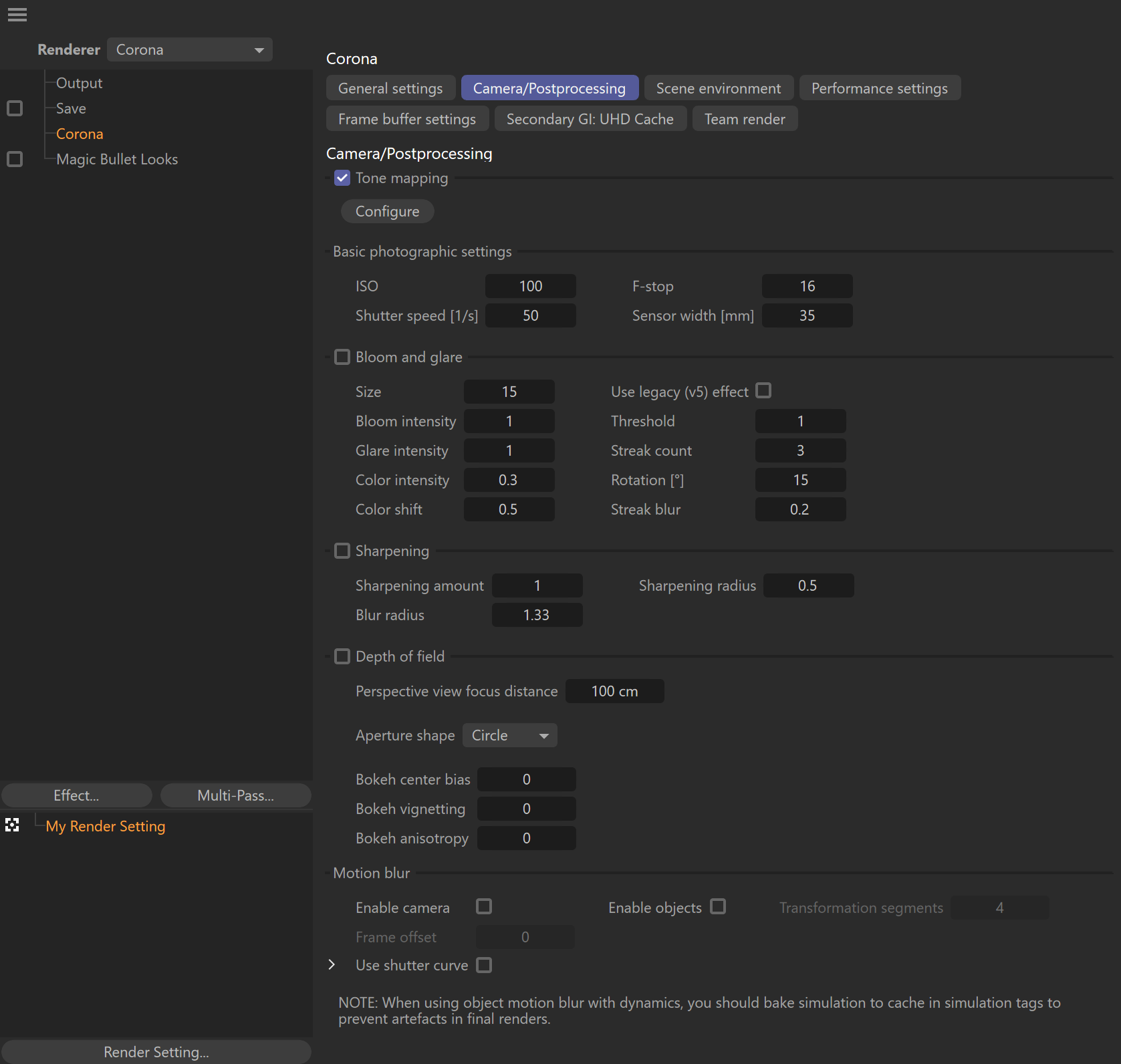Open the Performance settings tab
The image size is (1121, 1064).
pyautogui.click(x=880, y=88)
